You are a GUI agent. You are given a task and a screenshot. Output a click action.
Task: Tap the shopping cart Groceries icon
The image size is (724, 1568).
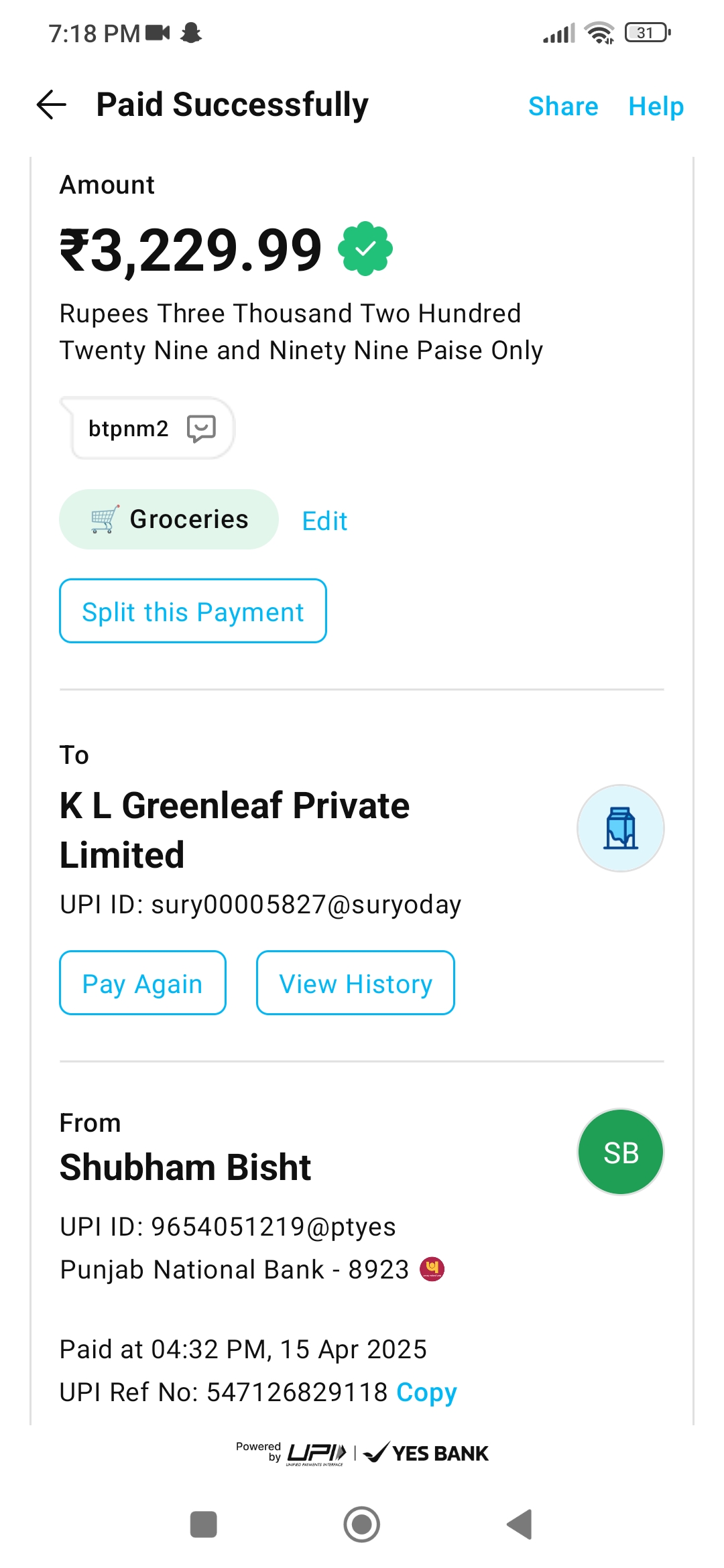pos(105,519)
